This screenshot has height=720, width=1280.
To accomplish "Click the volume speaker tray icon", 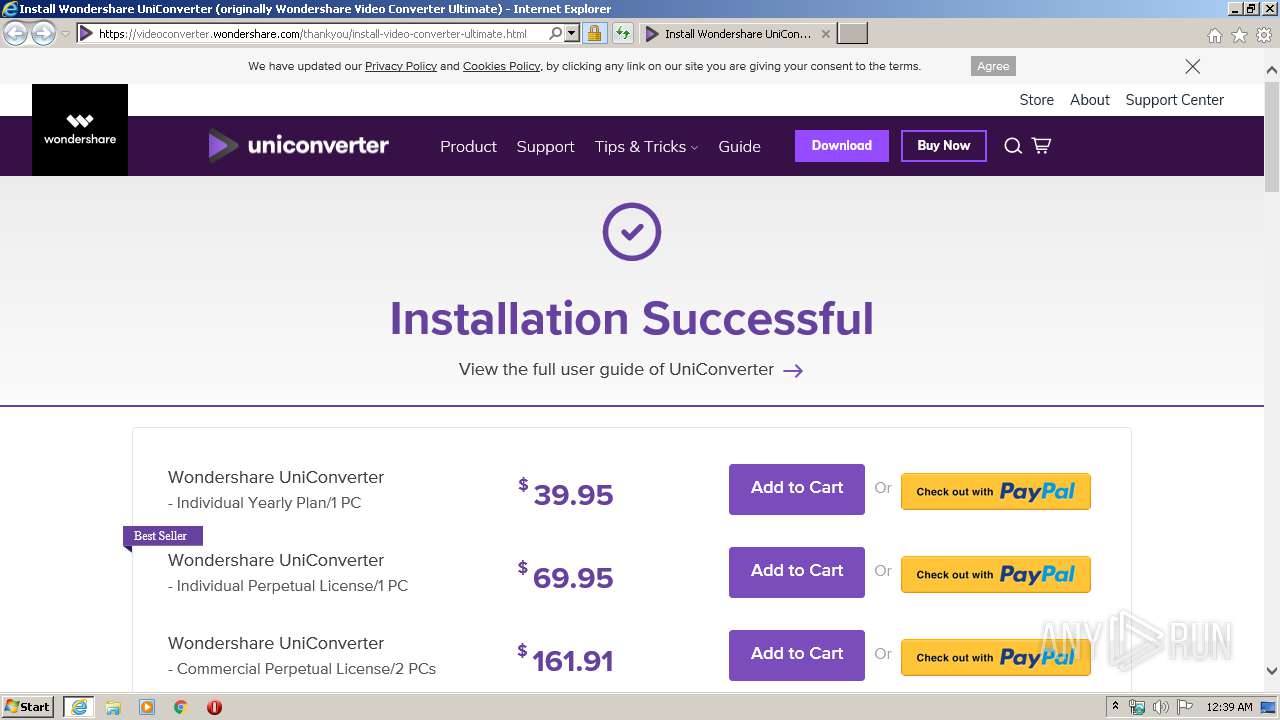I will tap(1161, 707).
